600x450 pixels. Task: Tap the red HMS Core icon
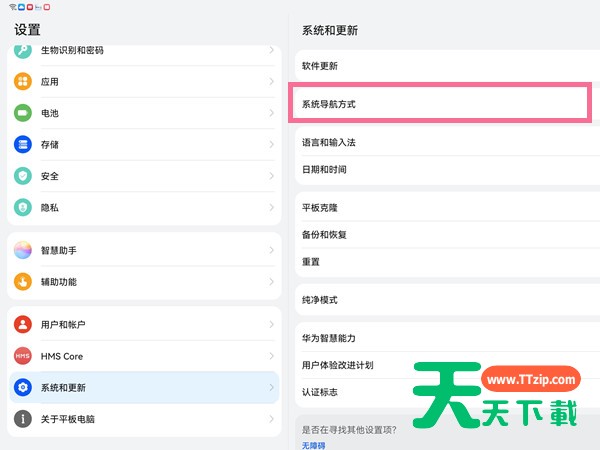pyautogui.click(x=23, y=356)
